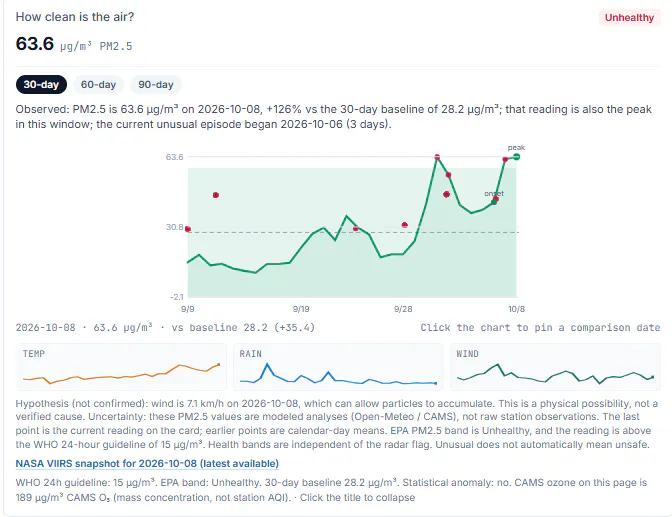Viewport: 672px width, 517px height.
Task: Switch to the 60-day range
Action: tap(99, 84)
